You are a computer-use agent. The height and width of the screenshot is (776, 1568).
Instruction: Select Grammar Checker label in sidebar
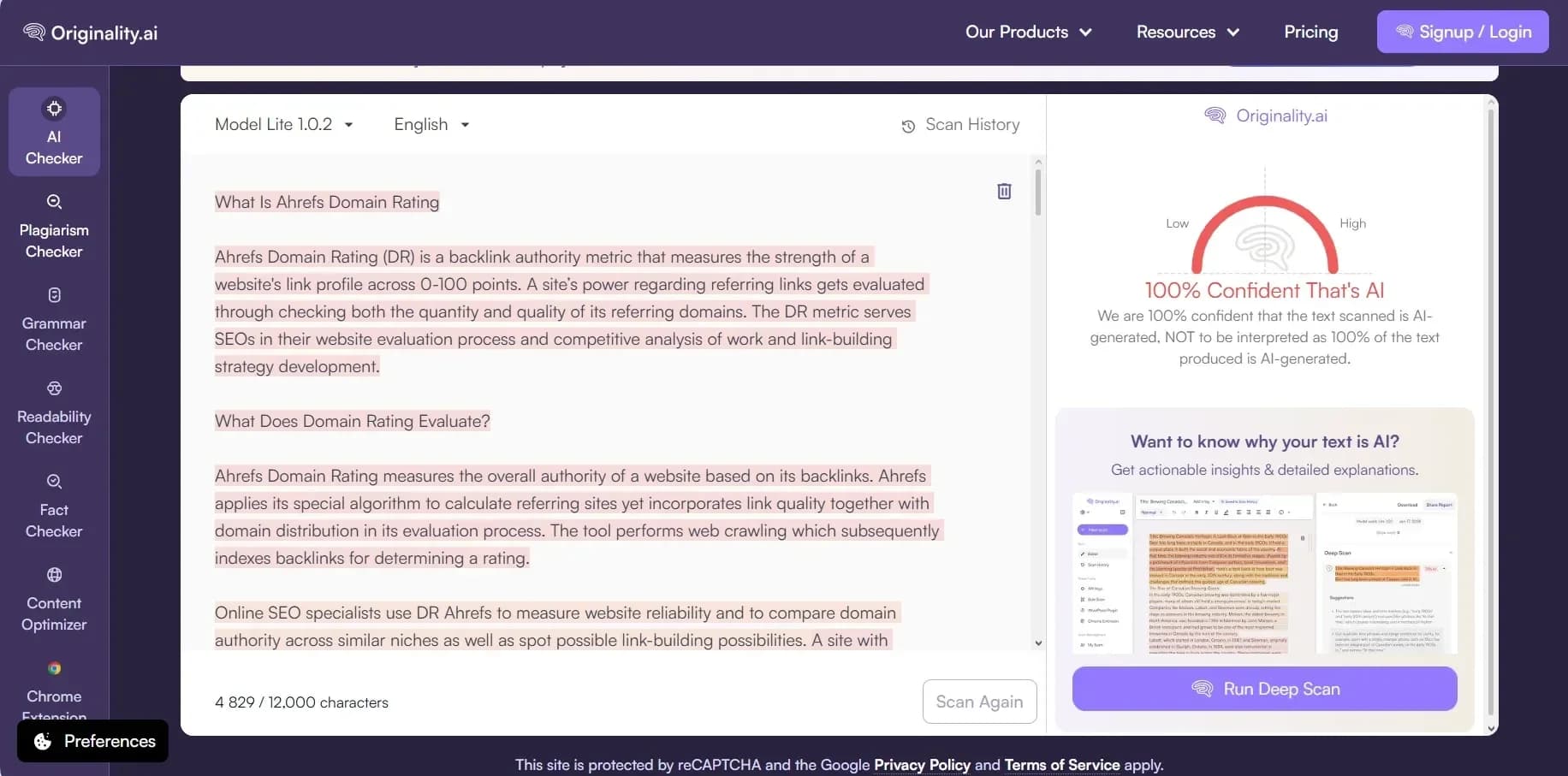pos(54,334)
